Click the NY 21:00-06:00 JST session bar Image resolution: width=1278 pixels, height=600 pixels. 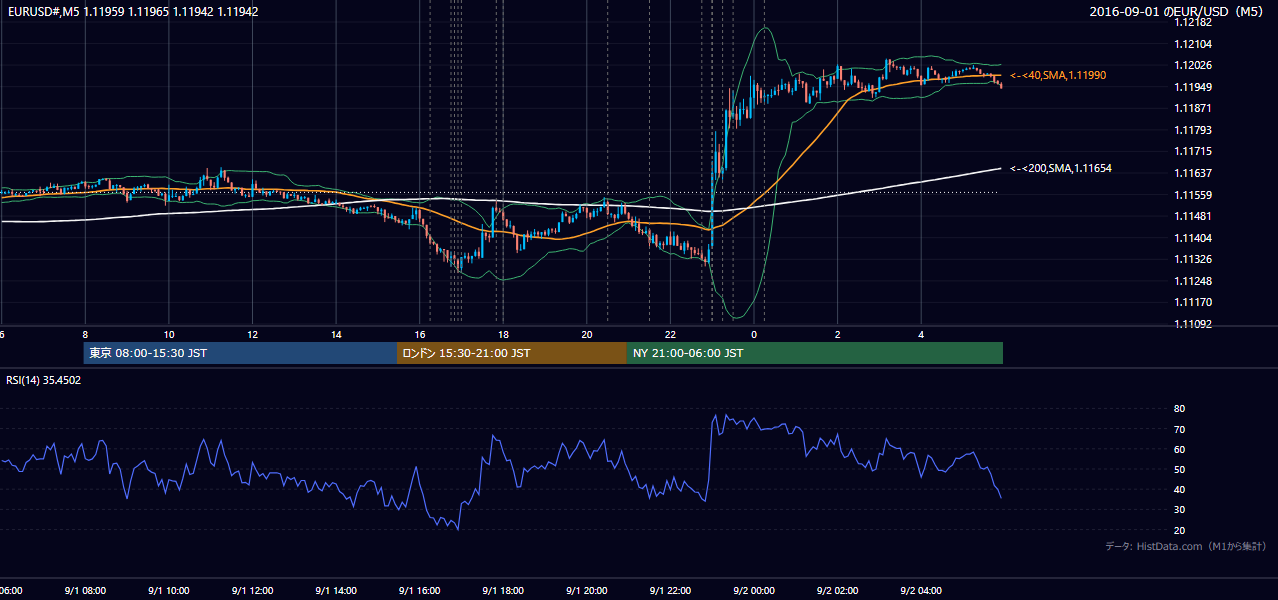tap(815, 353)
